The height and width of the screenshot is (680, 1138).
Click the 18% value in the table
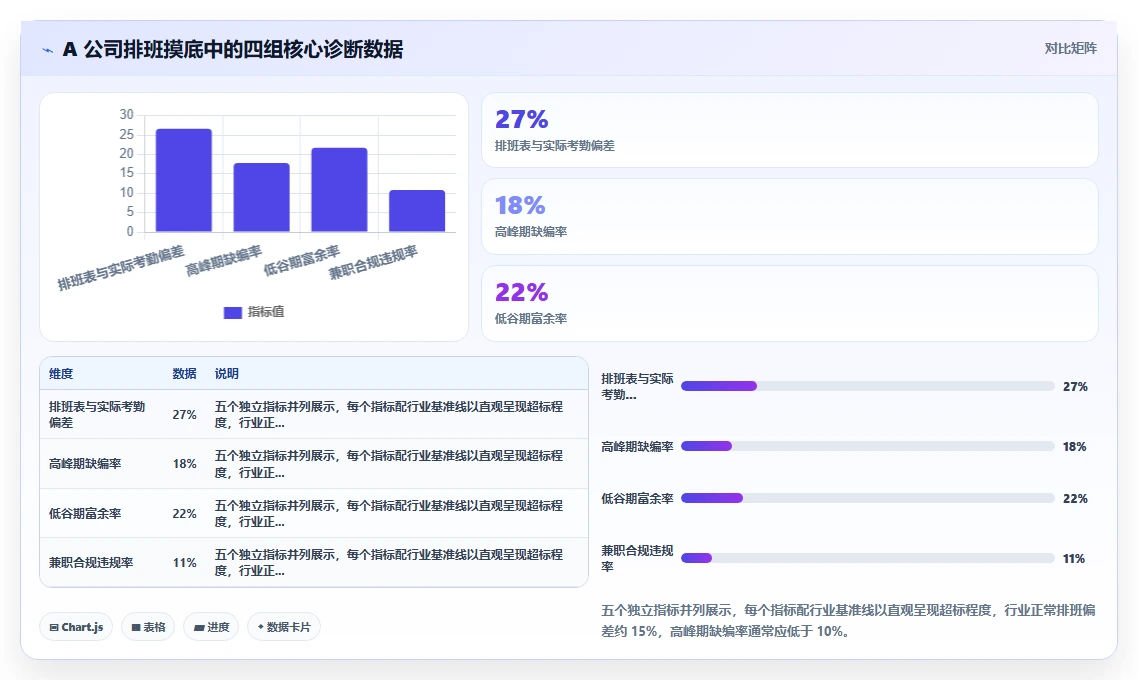(x=184, y=464)
